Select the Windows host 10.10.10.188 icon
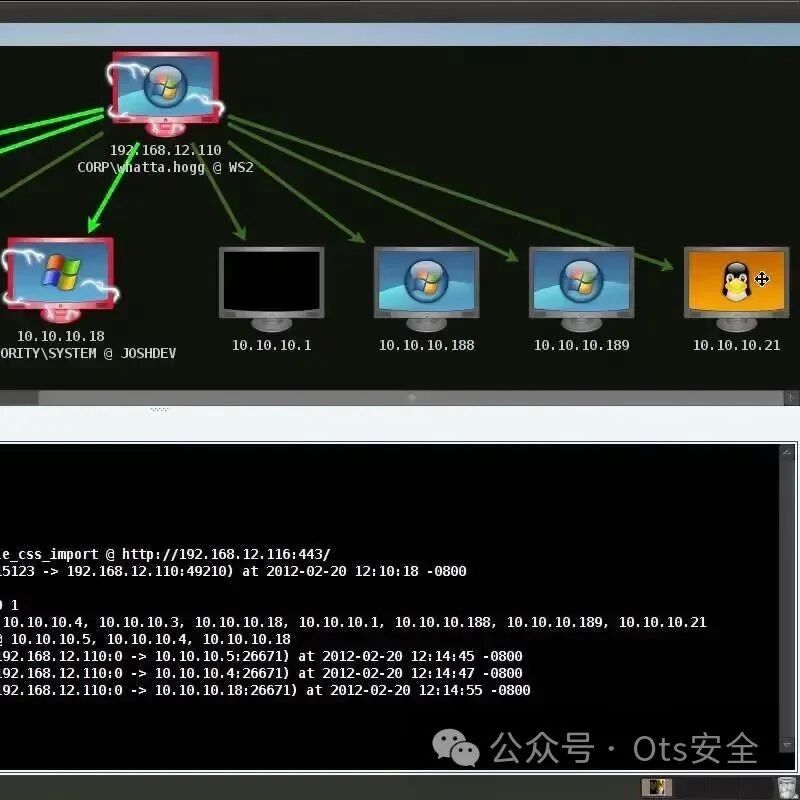 coord(427,289)
